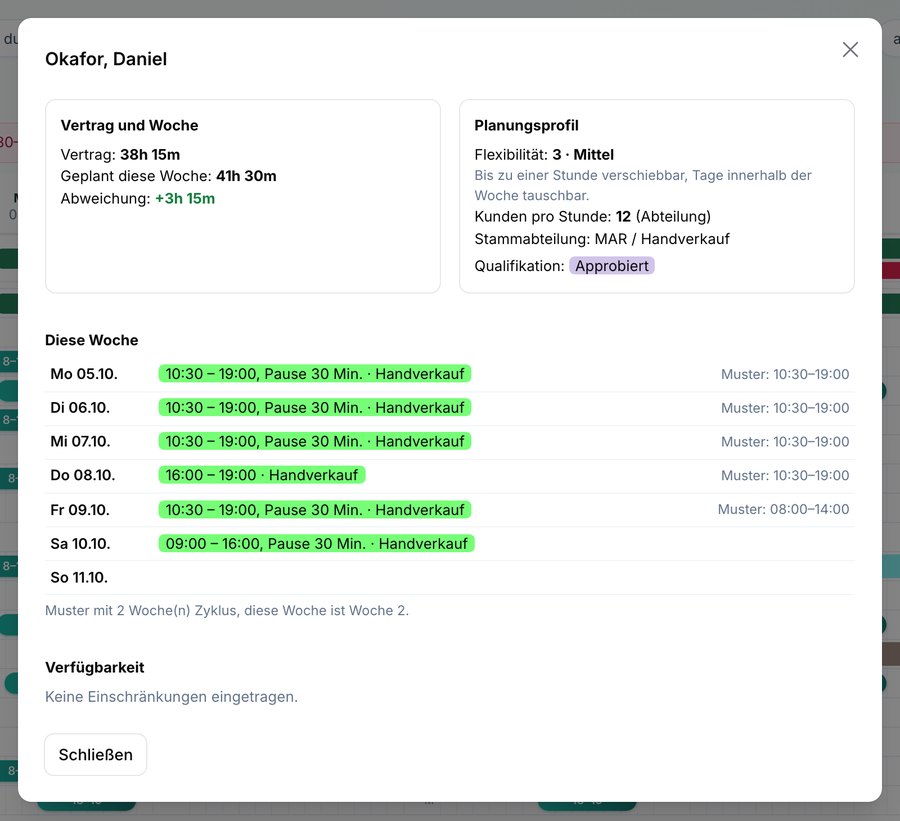
Task: Click the Vertrag und Woche heading
Action: (x=129, y=125)
